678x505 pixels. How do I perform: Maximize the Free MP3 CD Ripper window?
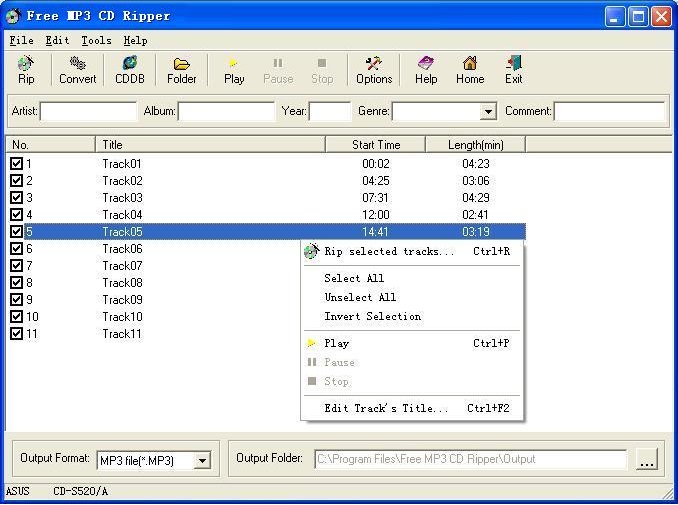[638, 17]
